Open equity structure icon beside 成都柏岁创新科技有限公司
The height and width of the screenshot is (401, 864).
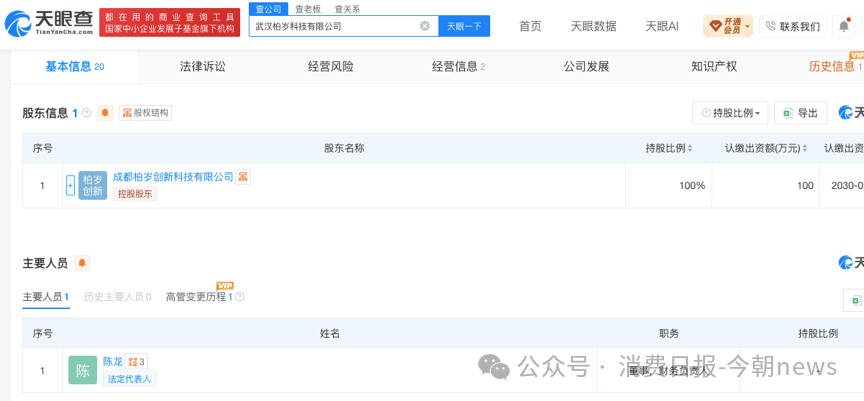[x=243, y=177]
